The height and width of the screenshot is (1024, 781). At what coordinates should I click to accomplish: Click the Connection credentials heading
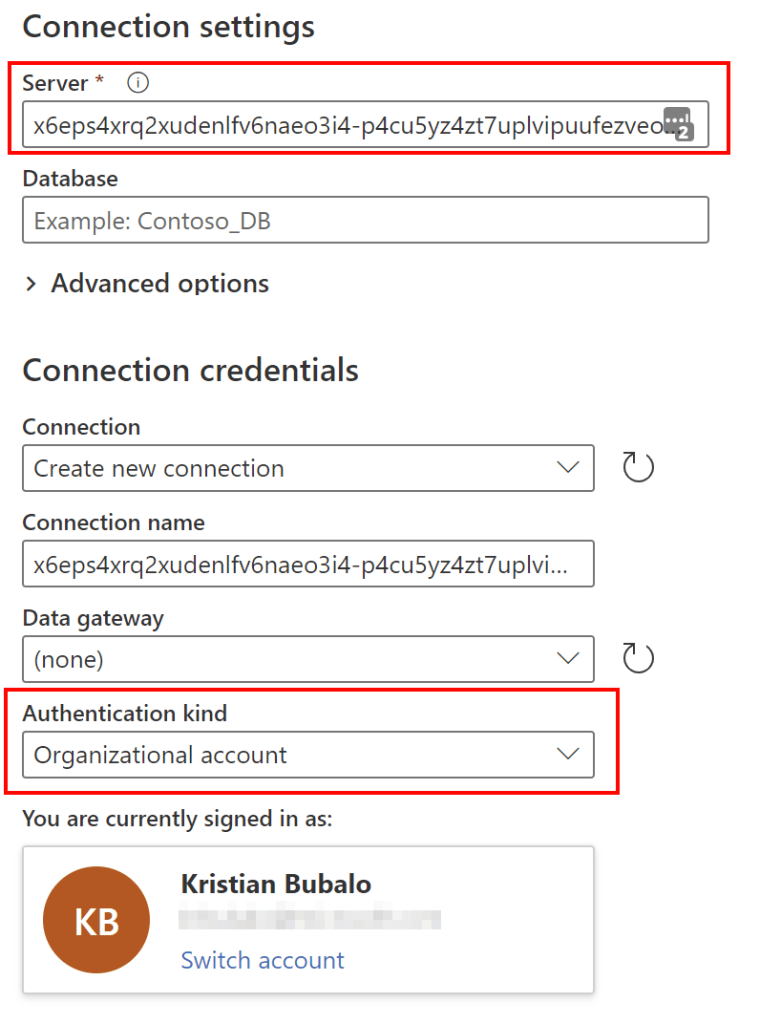point(190,370)
